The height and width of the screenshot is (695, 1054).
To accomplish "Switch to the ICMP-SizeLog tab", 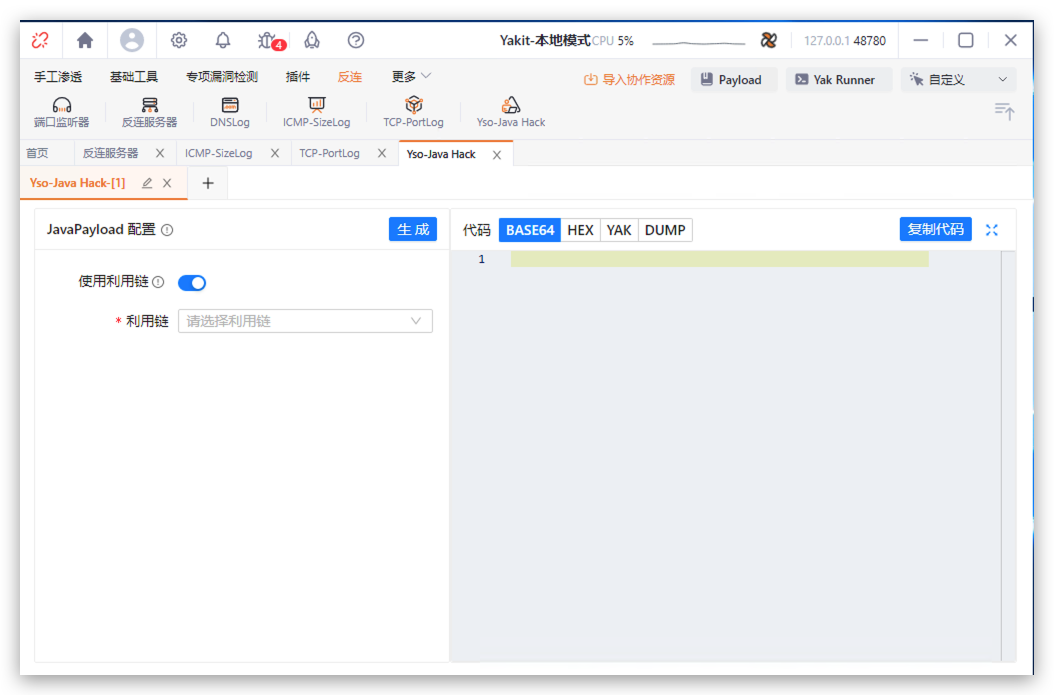I will pos(219,154).
